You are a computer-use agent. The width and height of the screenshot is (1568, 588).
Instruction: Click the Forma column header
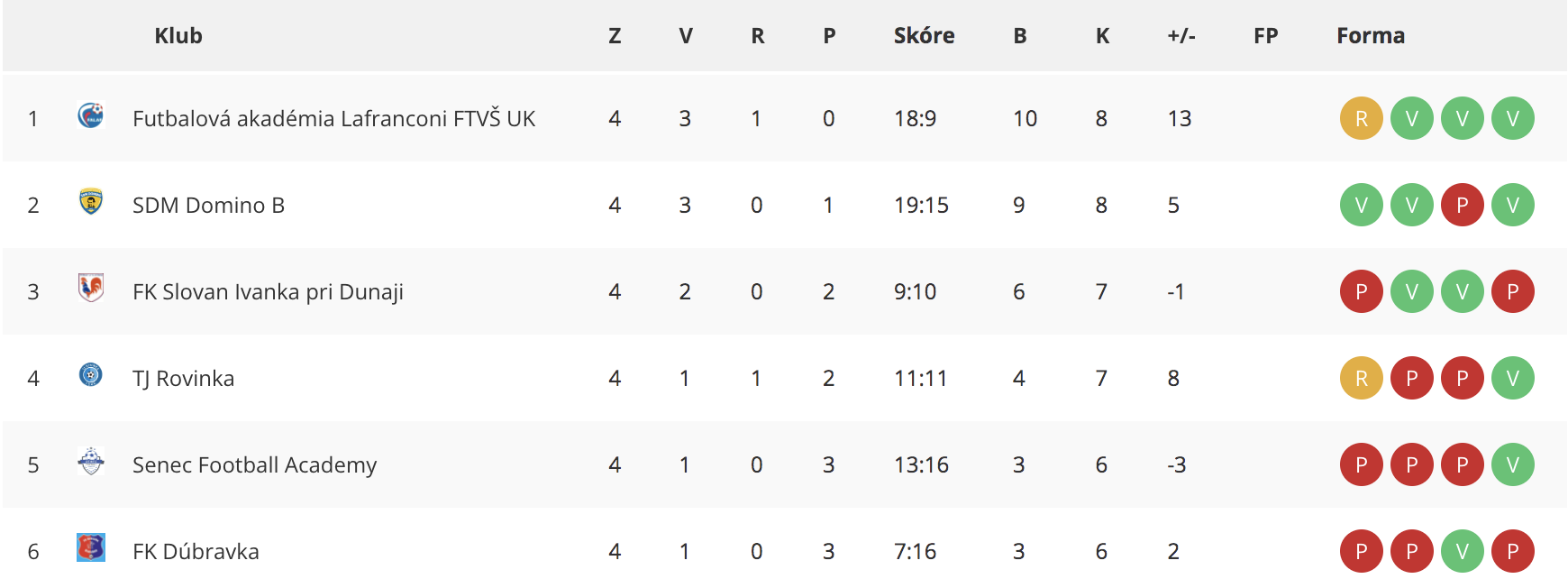[1371, 35]
